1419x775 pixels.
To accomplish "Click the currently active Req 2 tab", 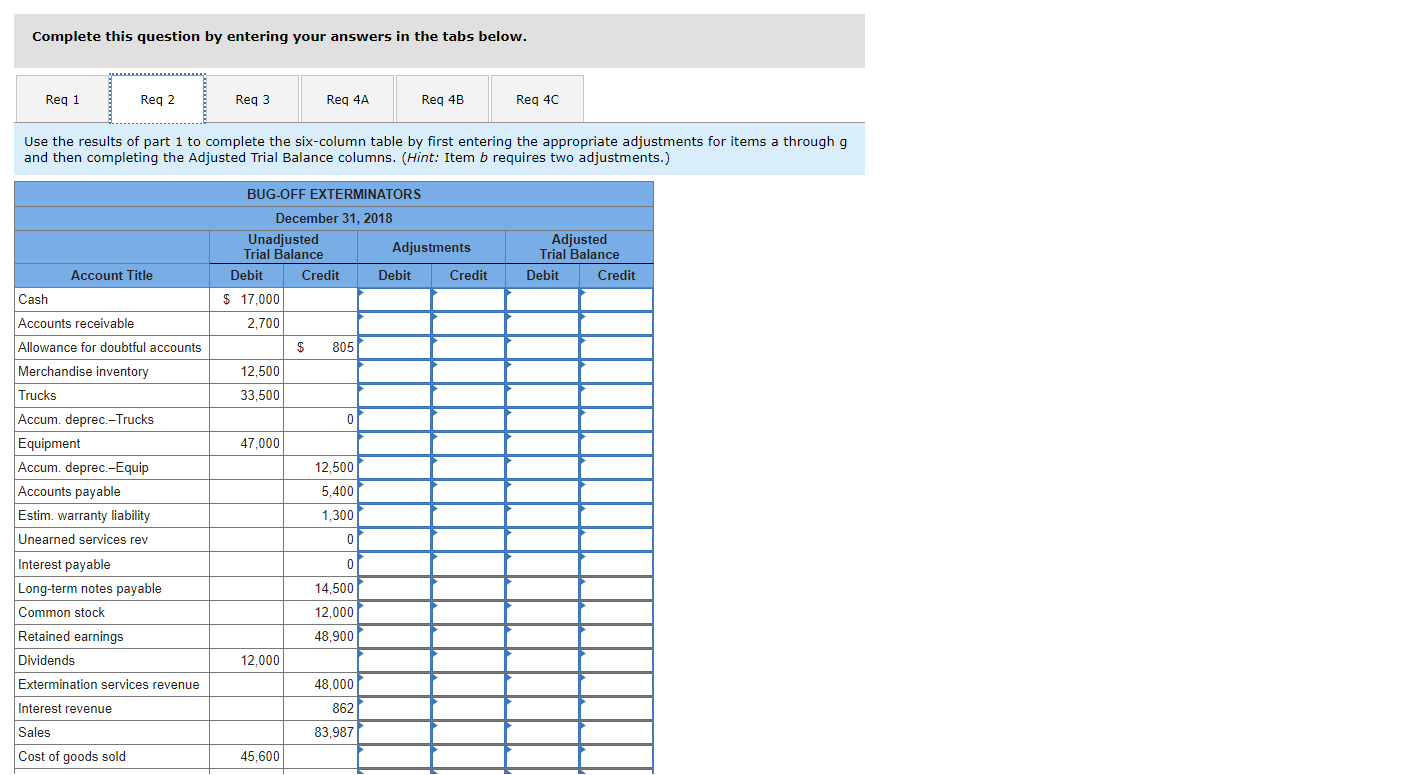I will pos(157,99).
